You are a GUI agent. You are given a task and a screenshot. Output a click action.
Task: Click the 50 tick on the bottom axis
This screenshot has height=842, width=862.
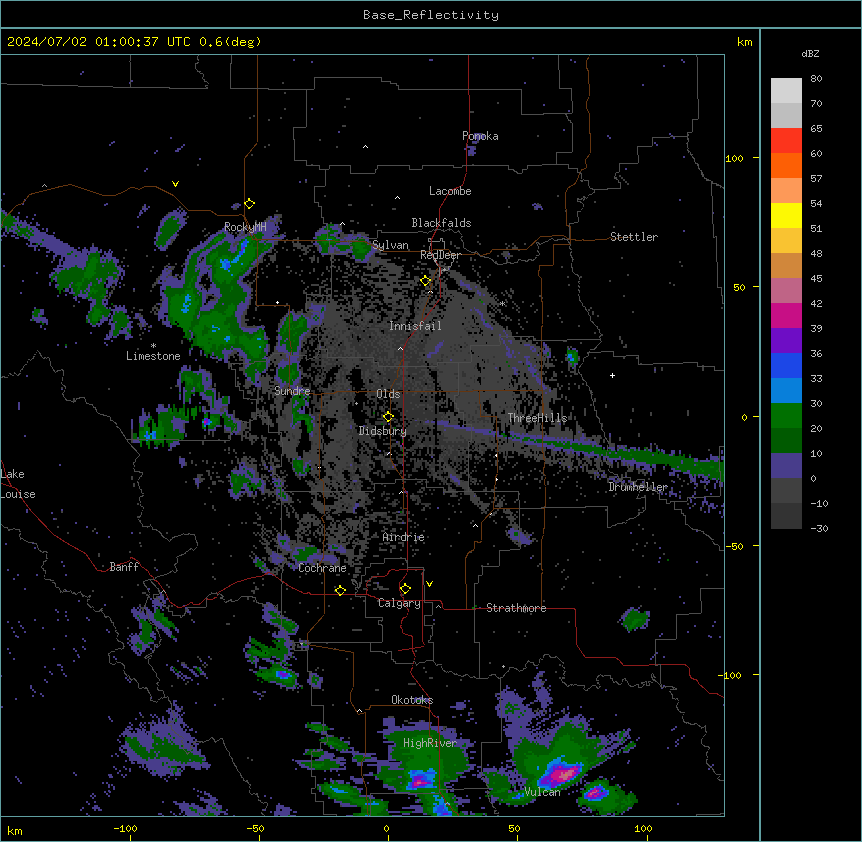tap(515, 829)
